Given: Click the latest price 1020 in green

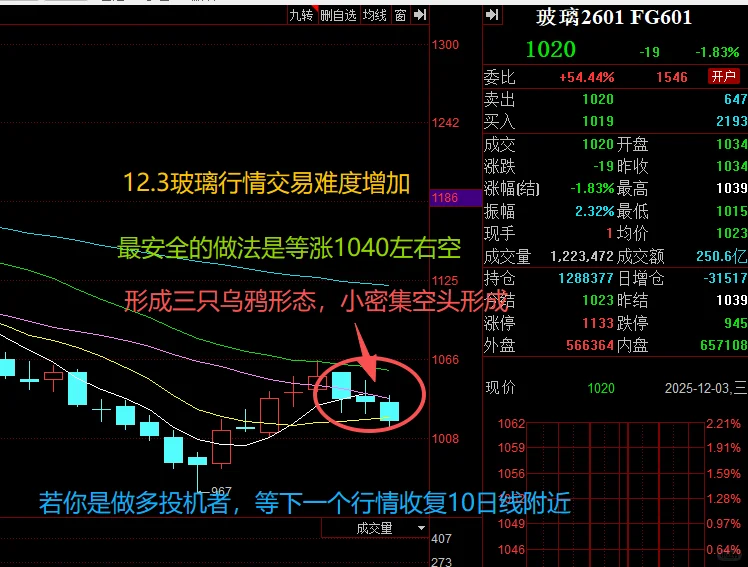Looking at the screenshot, I should (551, 50).
